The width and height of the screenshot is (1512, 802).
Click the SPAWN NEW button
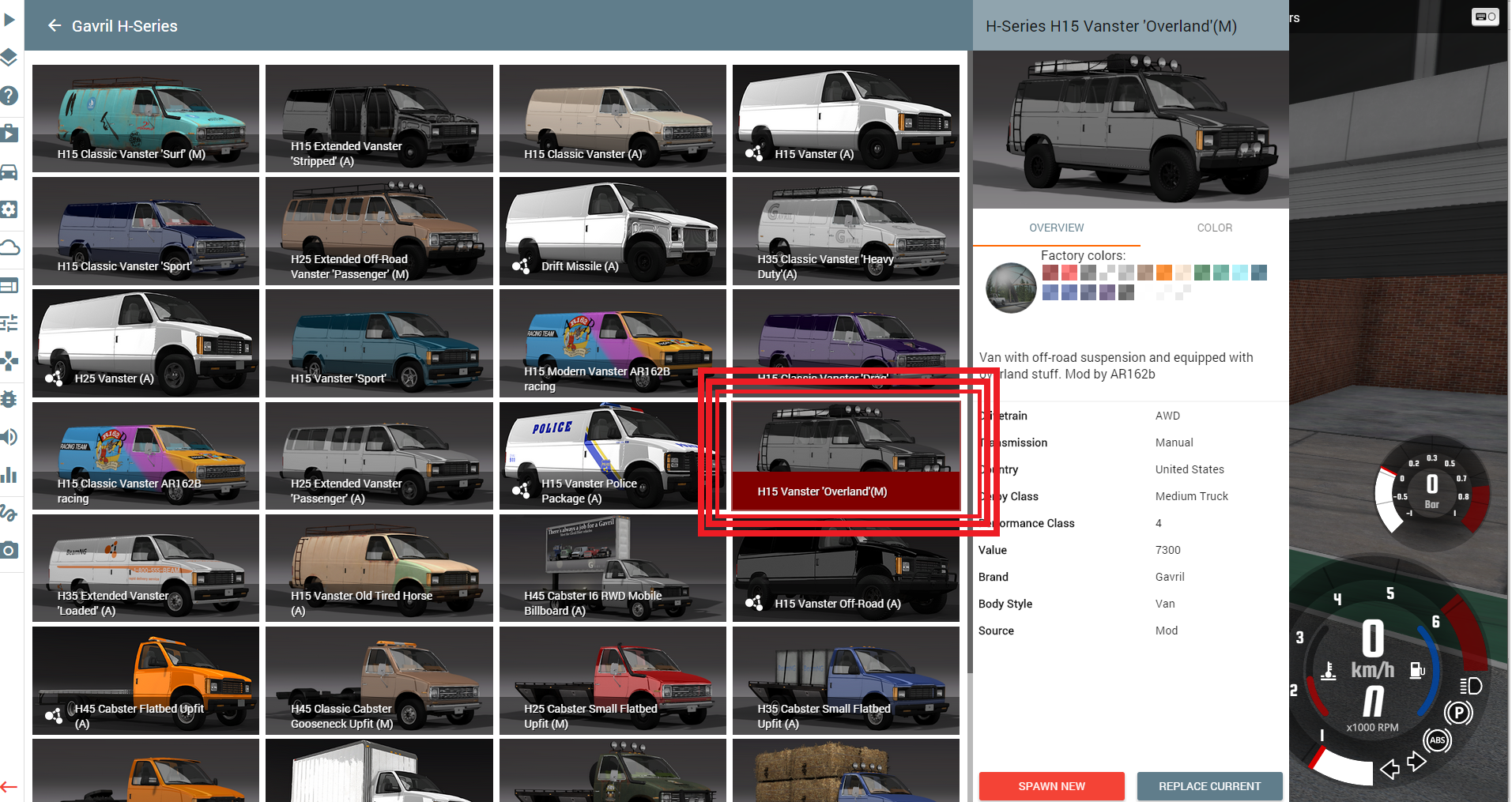(1051, 786)
